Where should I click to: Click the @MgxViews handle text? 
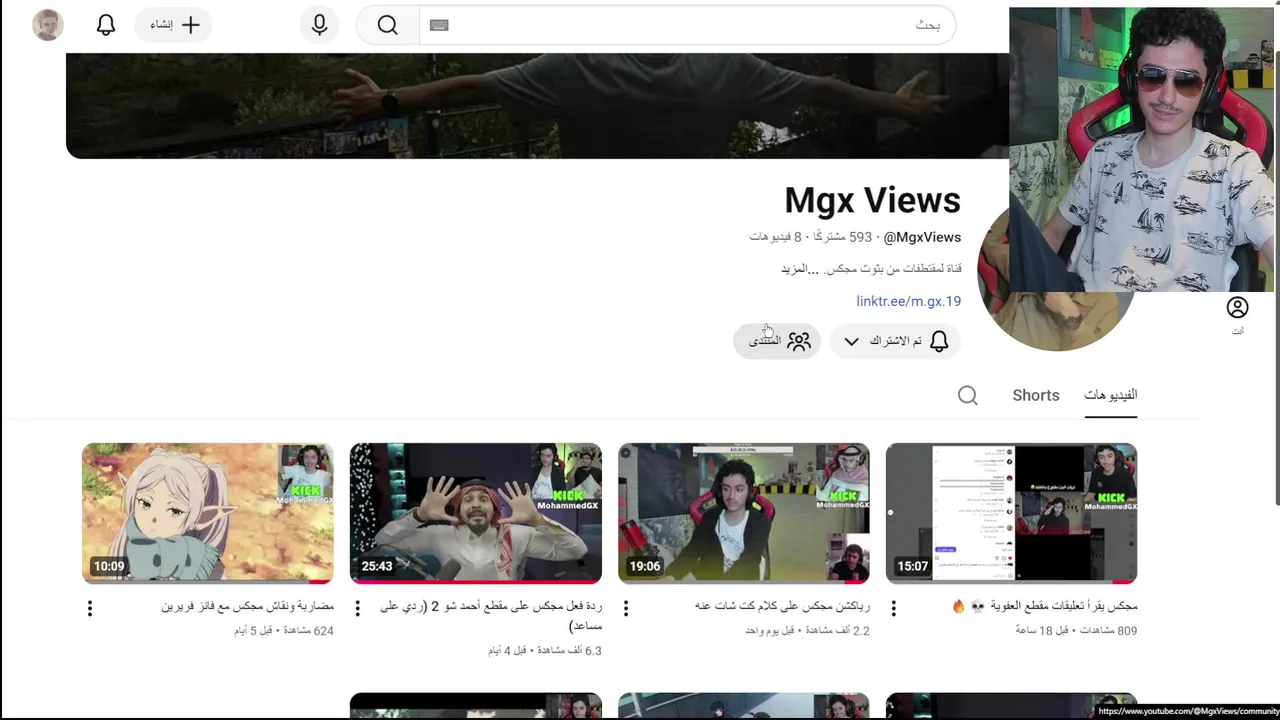point(922,237)
